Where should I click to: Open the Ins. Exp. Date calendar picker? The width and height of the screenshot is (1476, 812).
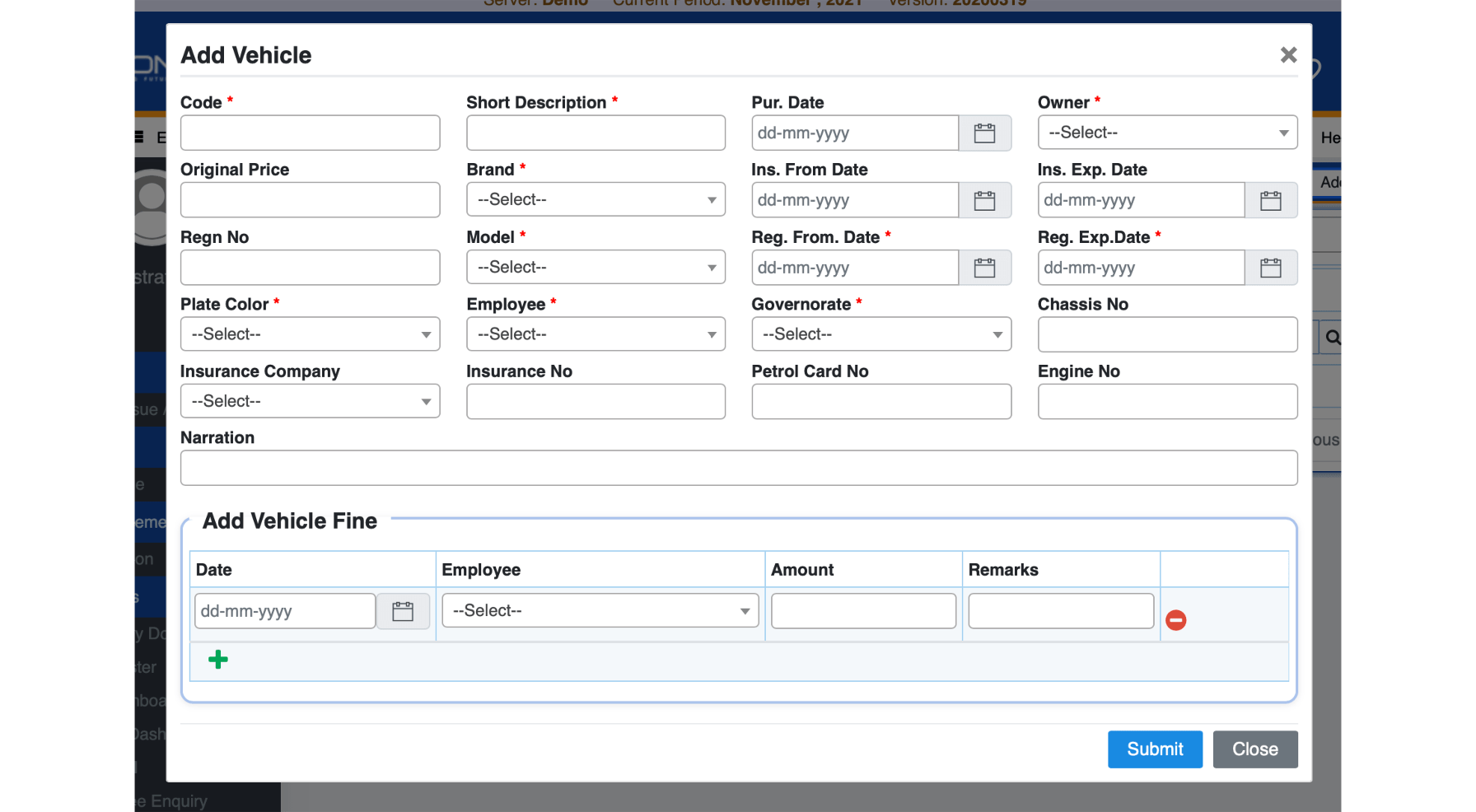(x=1271, y=200)
